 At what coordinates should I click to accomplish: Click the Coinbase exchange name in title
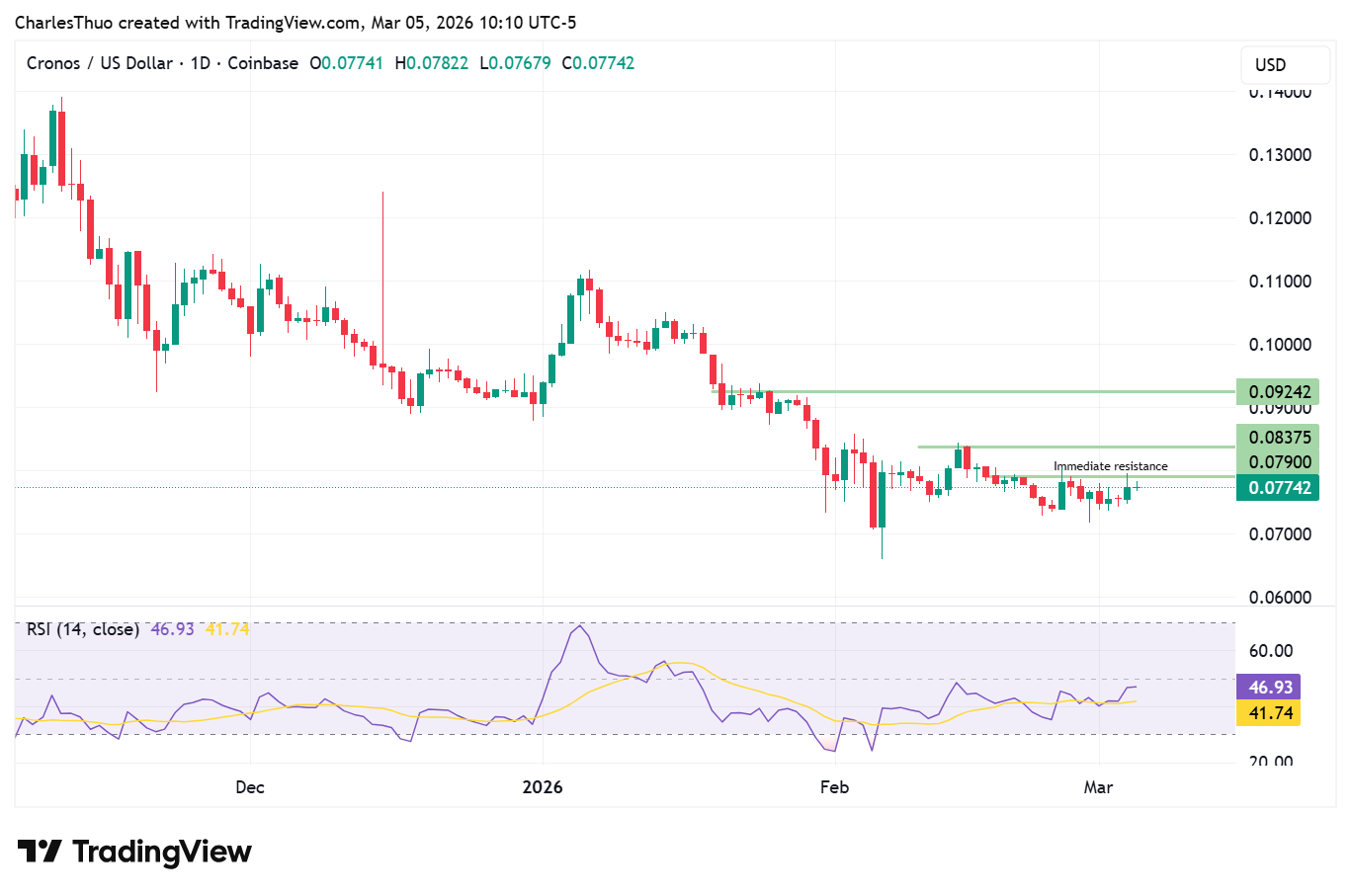coord(263,63)
